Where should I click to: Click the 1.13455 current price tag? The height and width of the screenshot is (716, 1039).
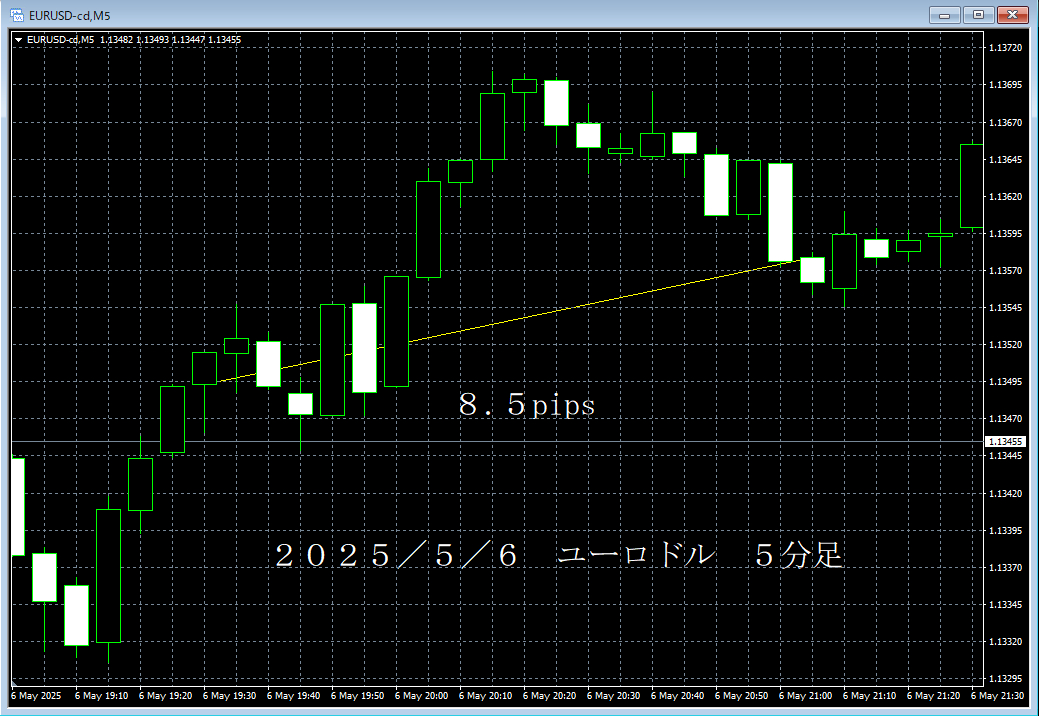pyautogui.click(x=1004, y=441)
